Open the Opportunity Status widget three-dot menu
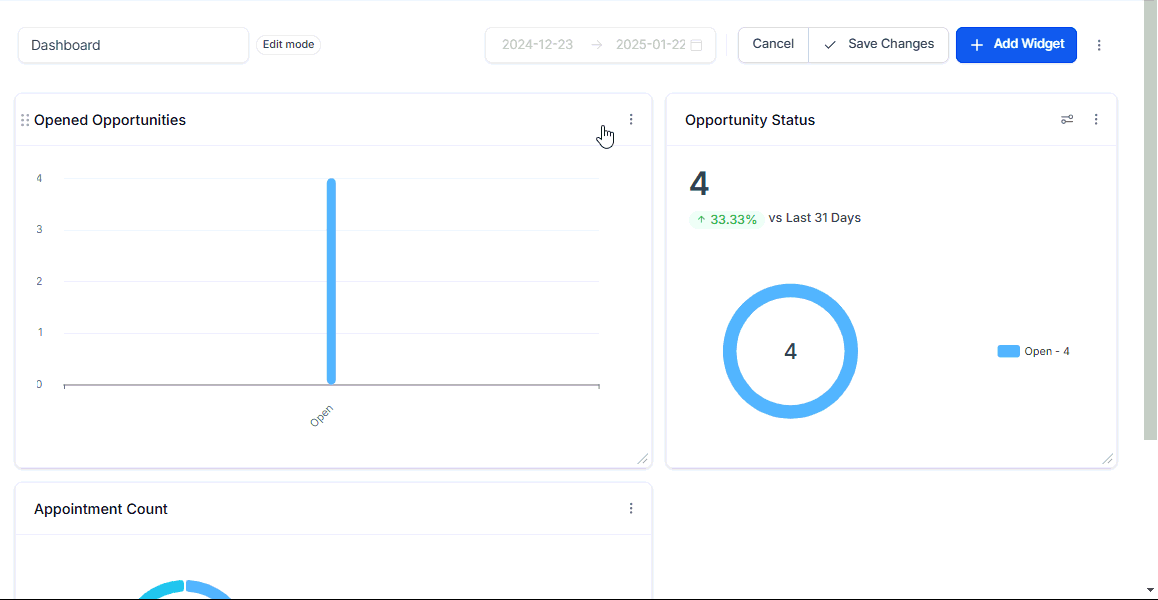The width and height of the screenshot is (1158, 600). click(1096, 119)
